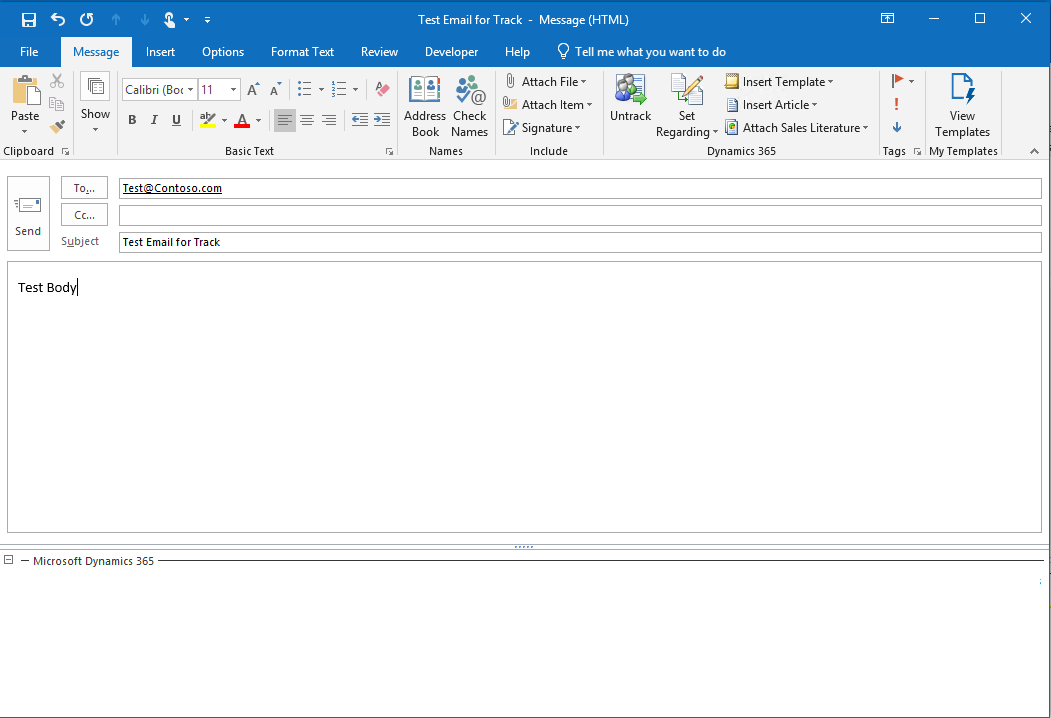Open the Help tab

point(517,52)
